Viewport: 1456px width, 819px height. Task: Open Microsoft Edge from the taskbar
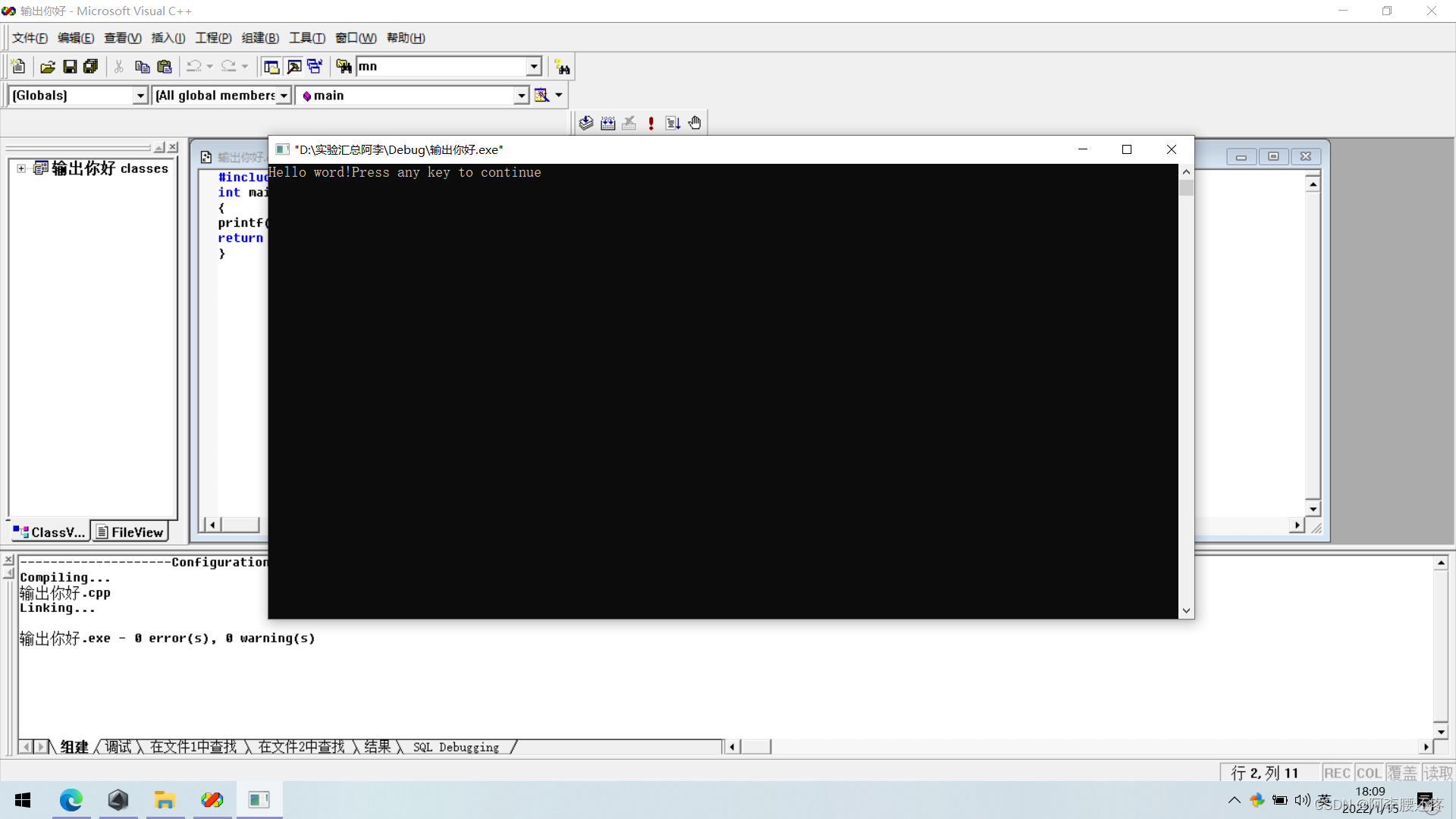(x=71, y=800)
